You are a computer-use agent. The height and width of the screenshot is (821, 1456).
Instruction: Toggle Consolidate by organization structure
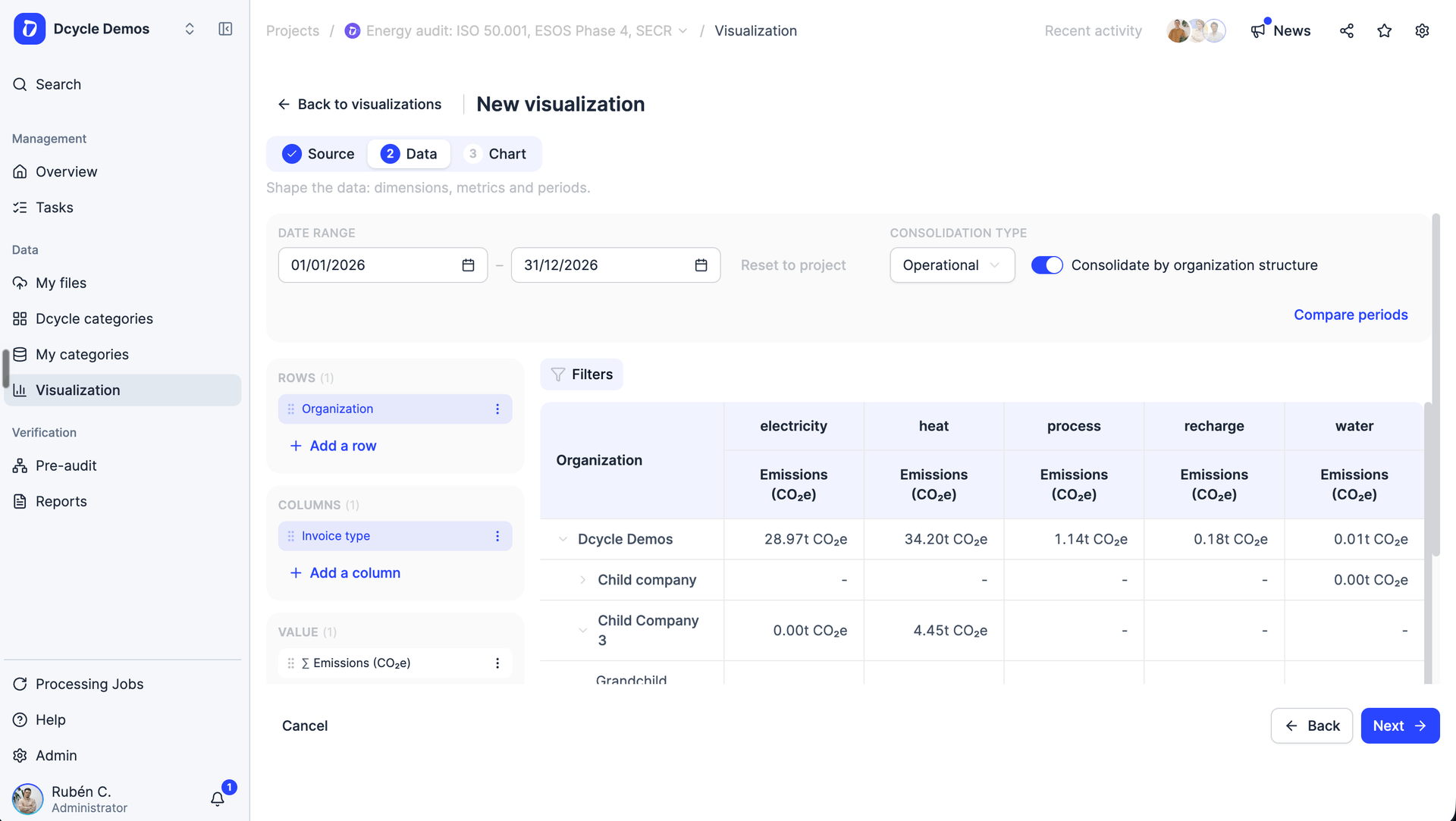click(1047, 265)
